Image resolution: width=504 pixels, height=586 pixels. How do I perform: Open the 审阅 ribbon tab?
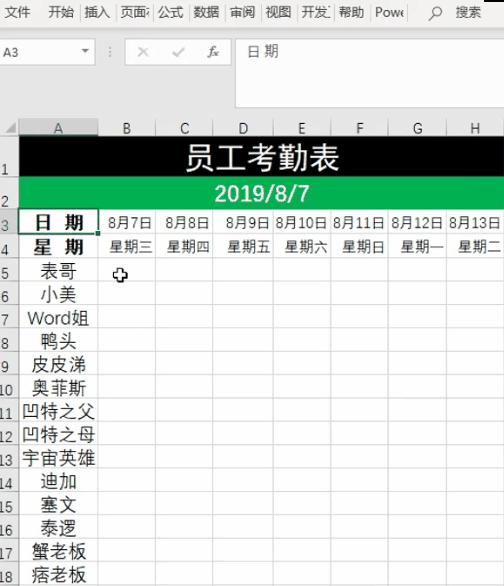click(242, 12)
